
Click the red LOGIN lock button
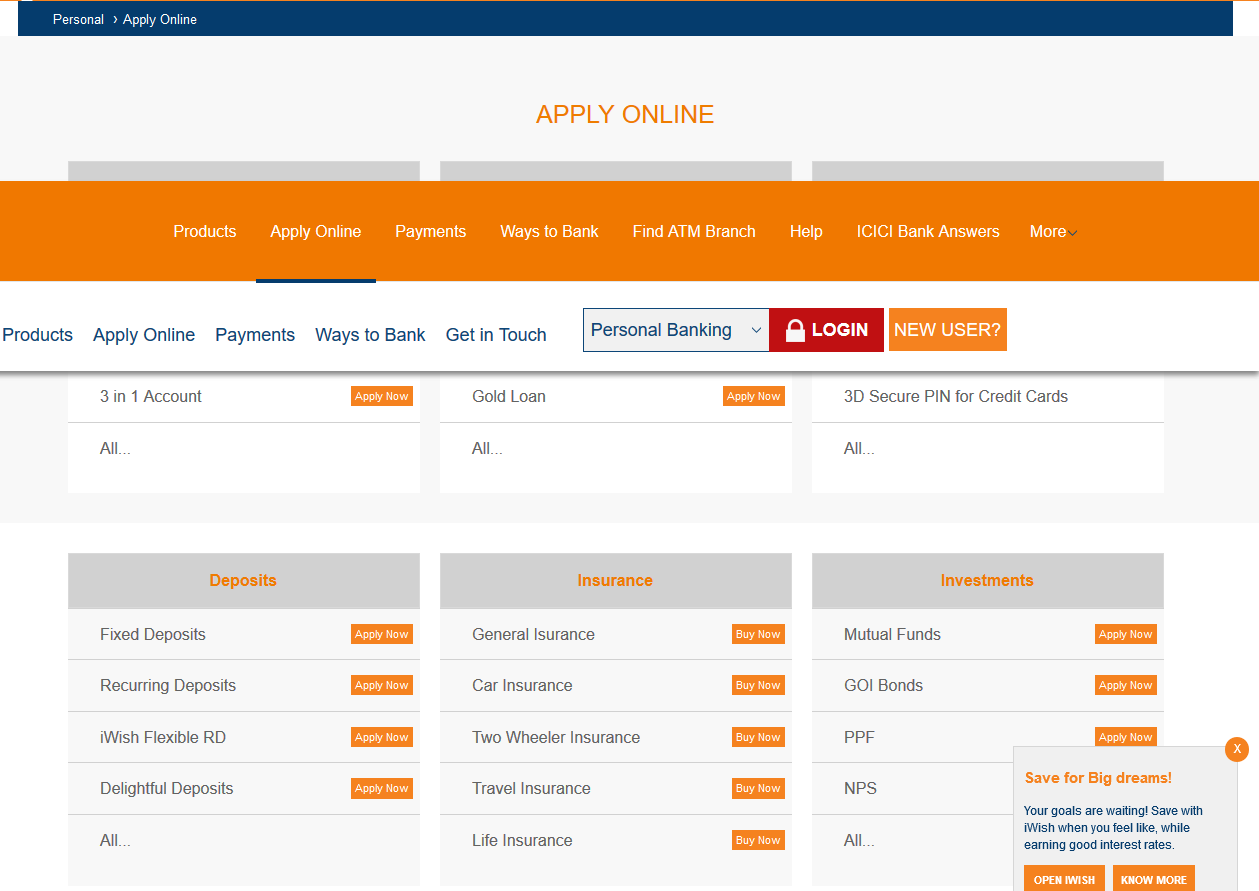pos(826,330)
